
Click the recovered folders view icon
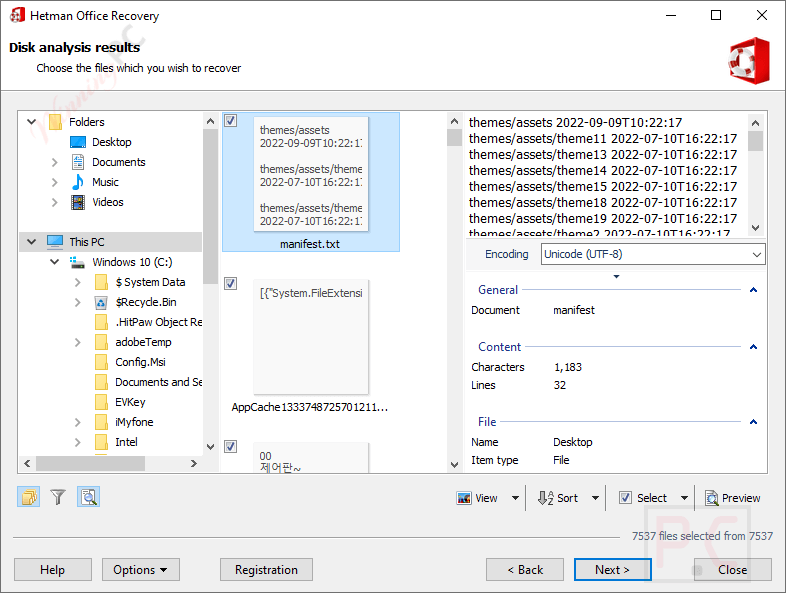pyautogui.click(x=29, y=497)
